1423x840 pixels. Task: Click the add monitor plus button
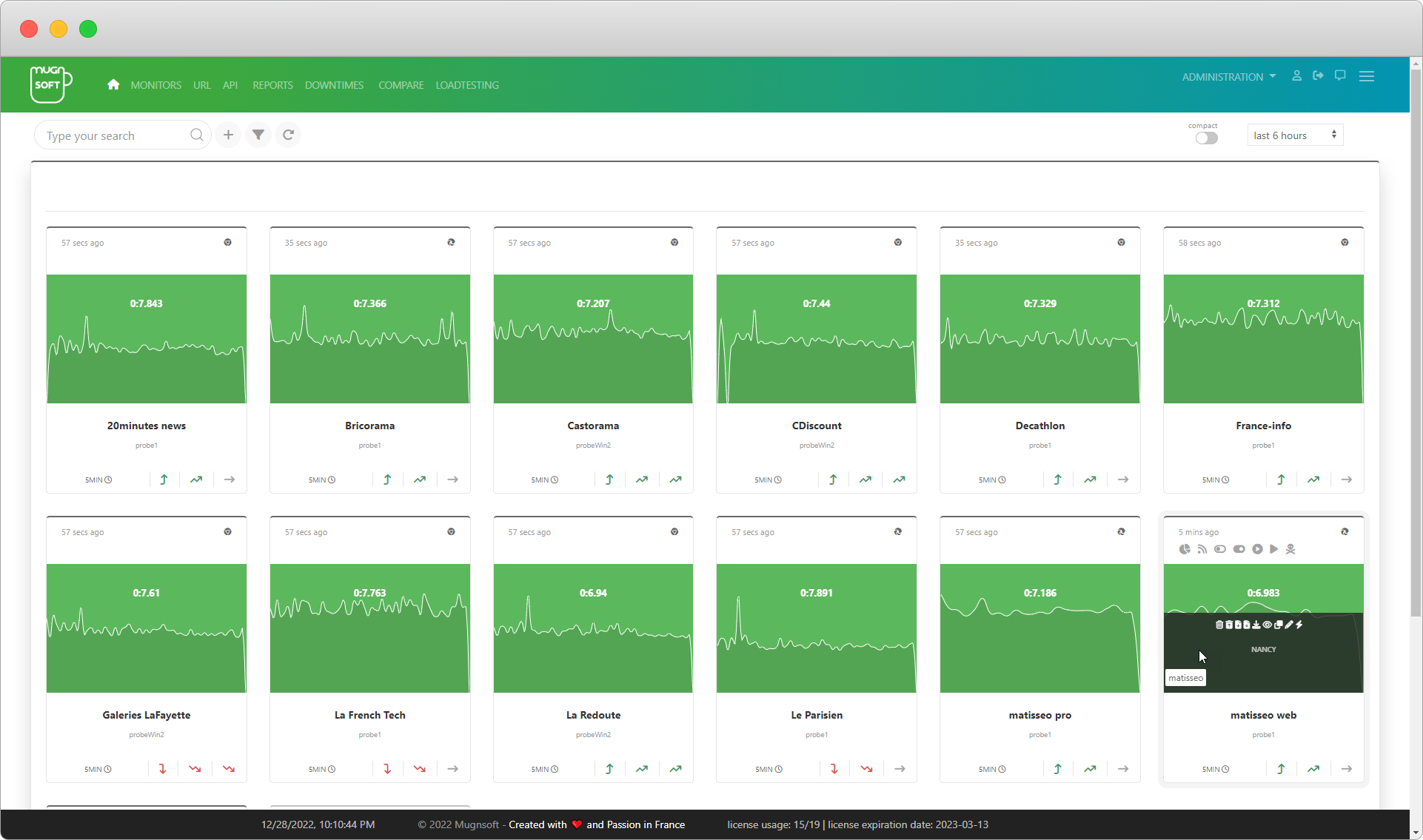point(228,135)
